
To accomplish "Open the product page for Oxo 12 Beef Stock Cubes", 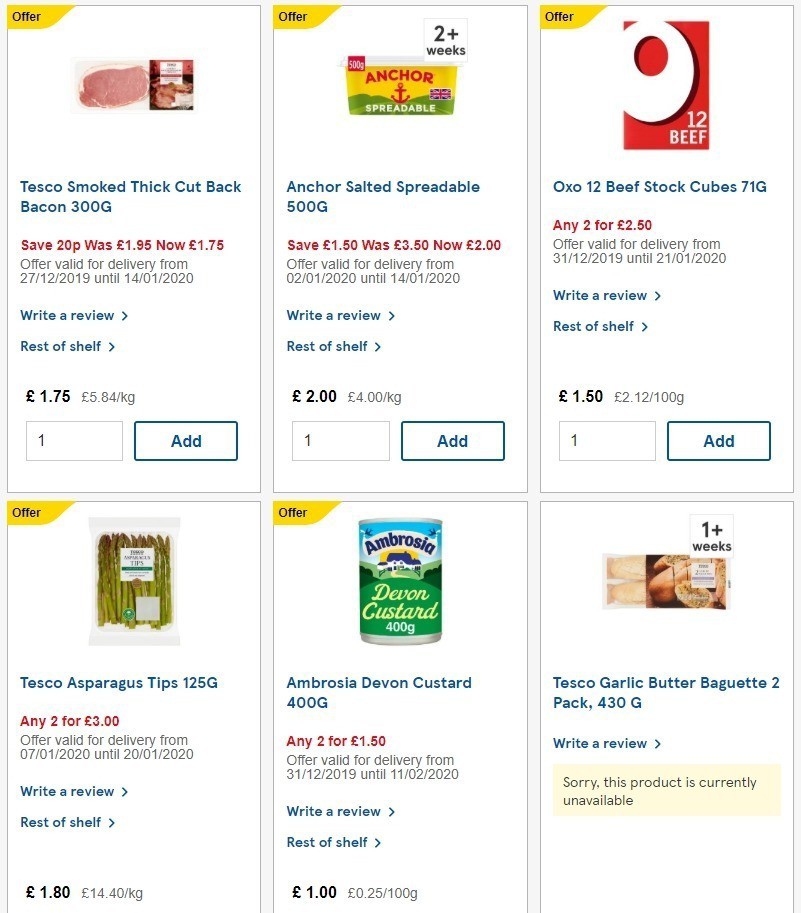I will coord(661,186).
